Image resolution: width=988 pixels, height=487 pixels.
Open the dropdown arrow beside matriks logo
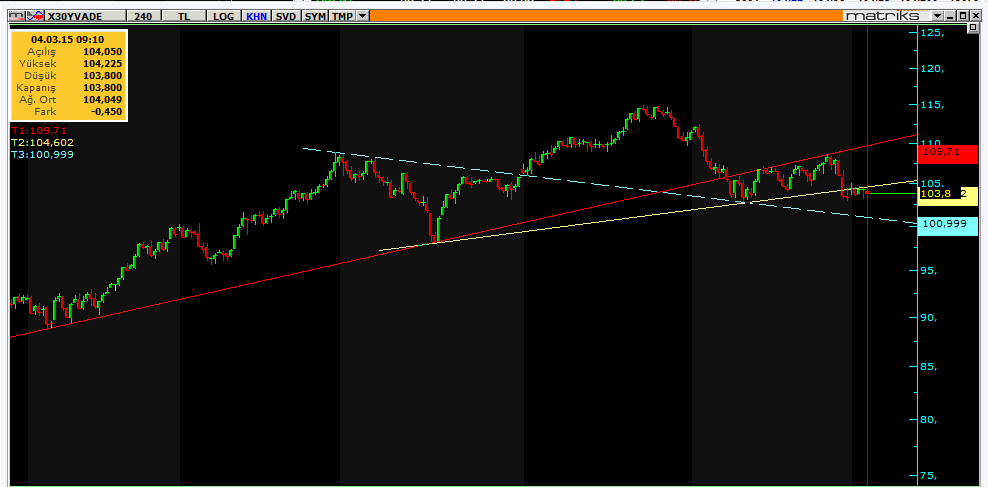tap(938, 16)
